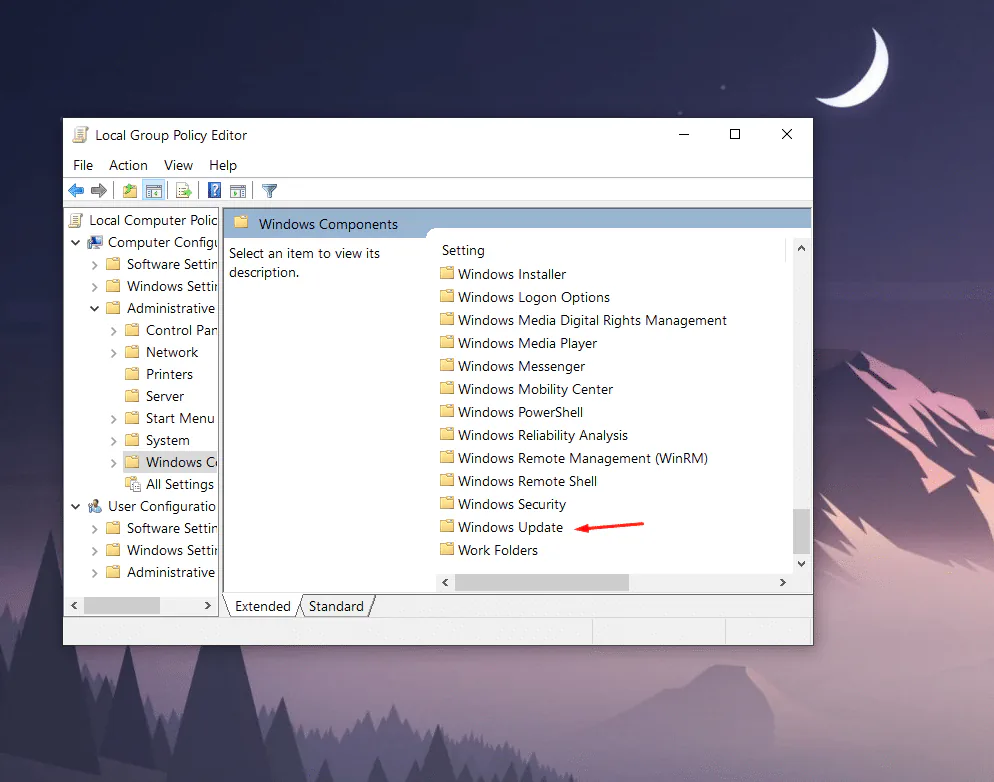Click the Printers folder icon in tree
This screenshot has width=994, height=782.
point(132,373)
